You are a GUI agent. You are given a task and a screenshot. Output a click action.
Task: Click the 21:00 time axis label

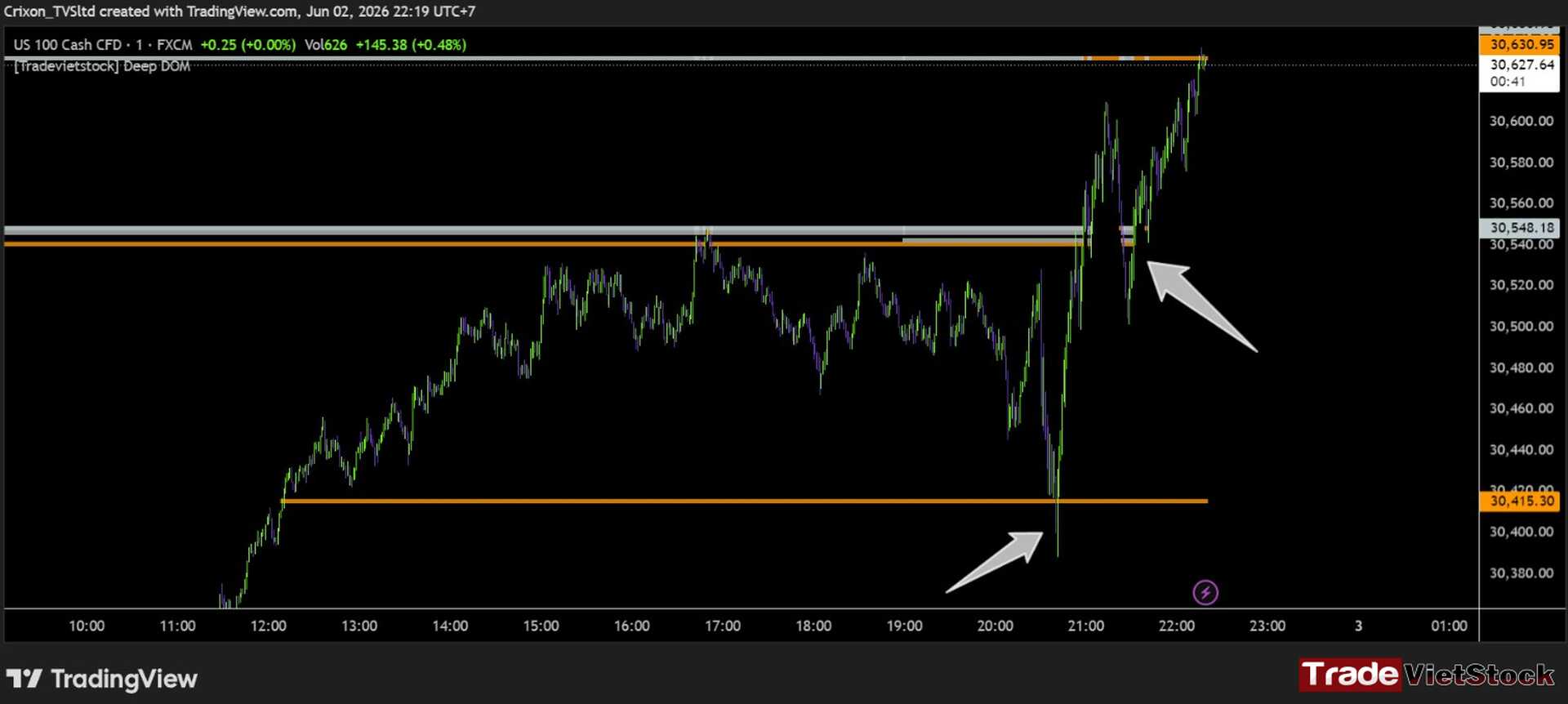point(1086,626)
